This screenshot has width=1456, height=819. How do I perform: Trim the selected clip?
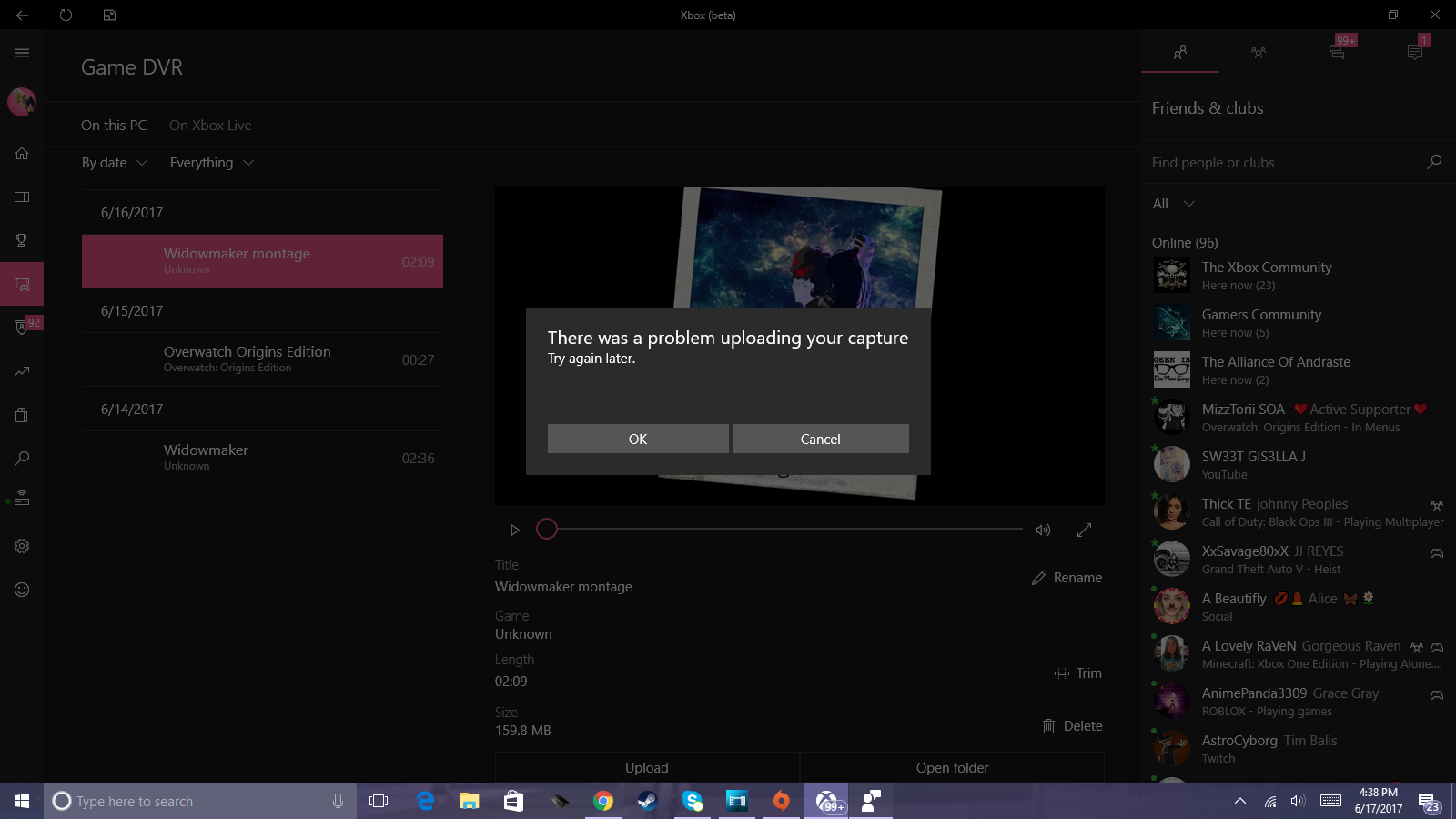click(x=1078, y=673)
